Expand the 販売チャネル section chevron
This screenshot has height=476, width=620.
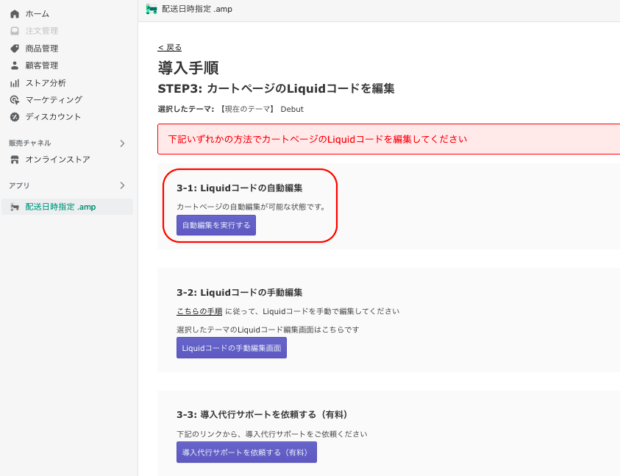(122, 143)
